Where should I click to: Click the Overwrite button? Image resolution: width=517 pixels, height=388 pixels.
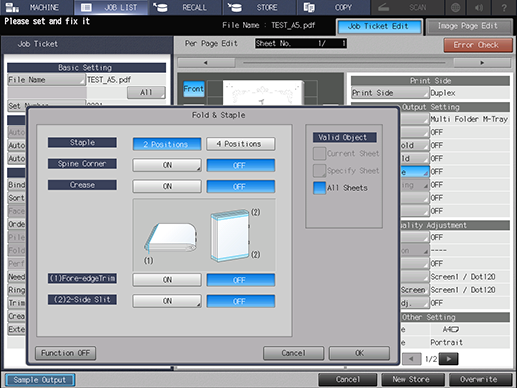click(x=480, y=380)
